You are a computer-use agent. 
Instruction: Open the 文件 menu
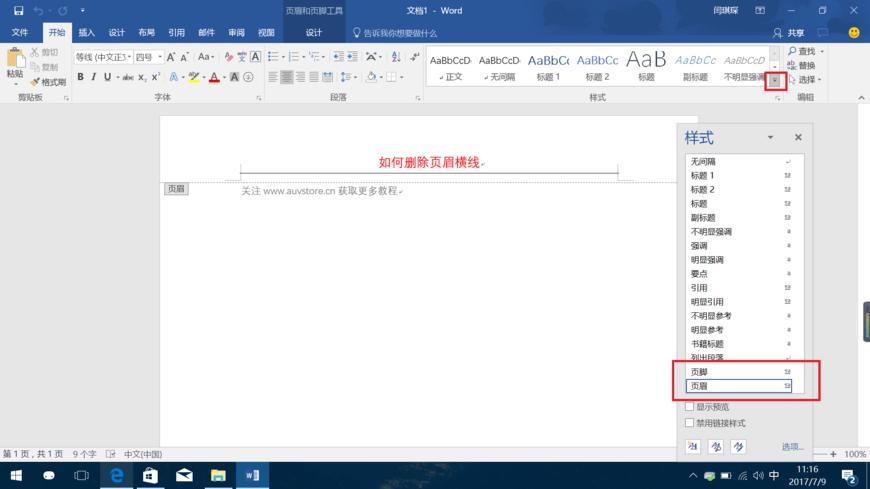19,33
